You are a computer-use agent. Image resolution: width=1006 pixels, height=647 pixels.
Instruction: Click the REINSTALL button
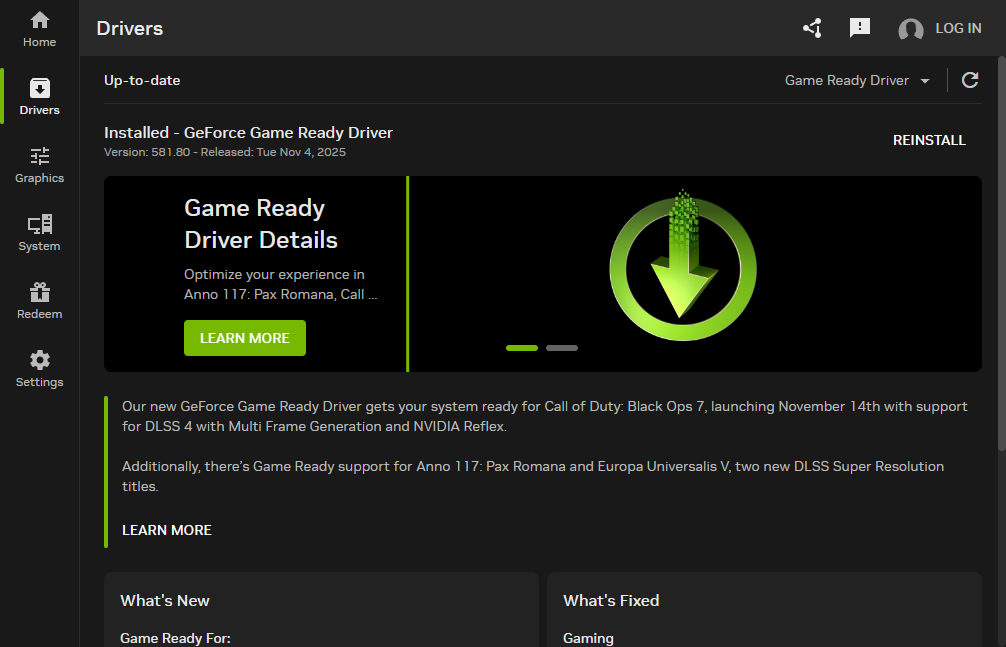(929, 141)
